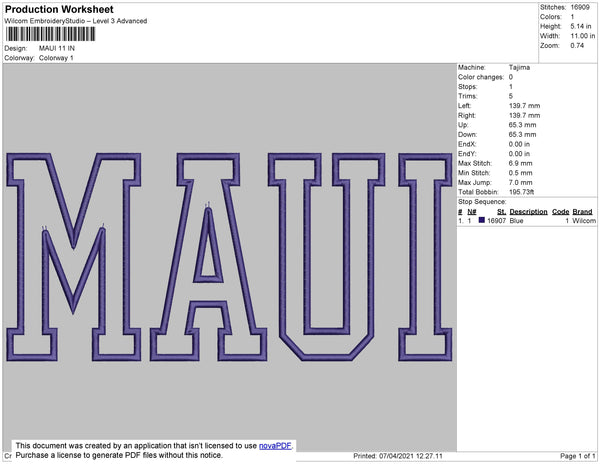The height and width of the screenshot is (464, 600).
Task: Click the Machine value 'Tajima'
Action: pos(519,67)
